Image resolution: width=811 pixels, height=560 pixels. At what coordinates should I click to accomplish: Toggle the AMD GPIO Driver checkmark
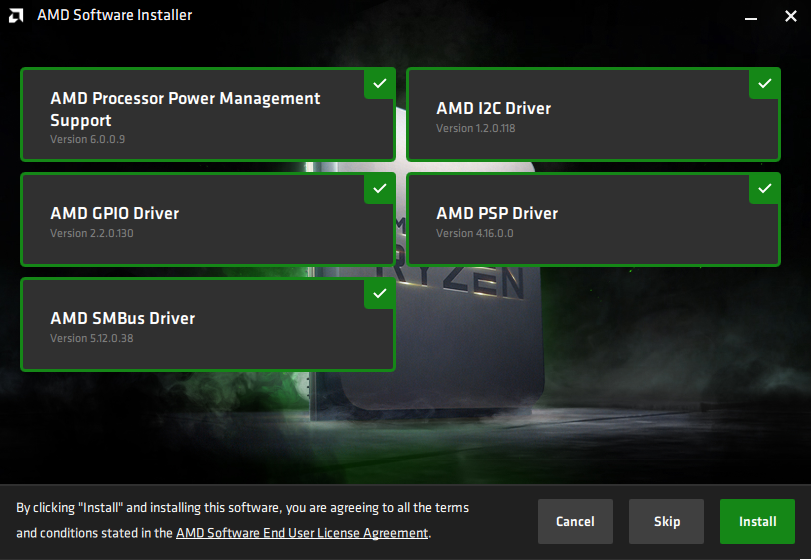coord(380,188)
